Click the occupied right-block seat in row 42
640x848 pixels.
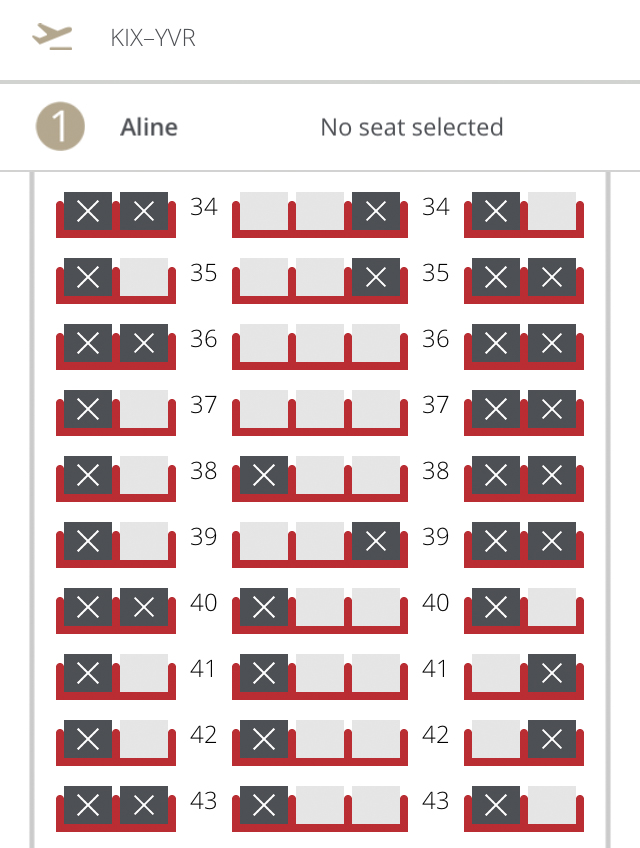[552, 739]
